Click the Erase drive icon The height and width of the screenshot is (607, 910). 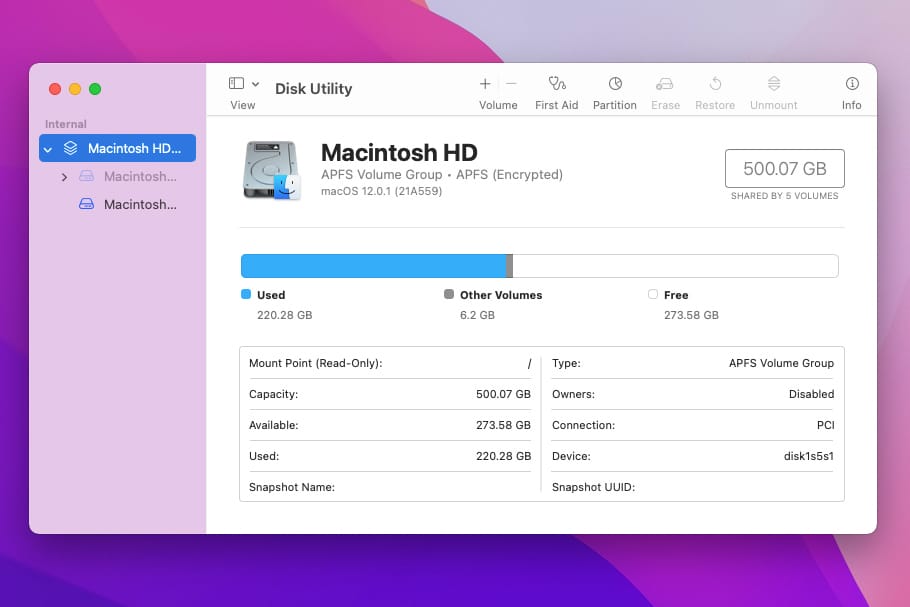click(665, 84)
